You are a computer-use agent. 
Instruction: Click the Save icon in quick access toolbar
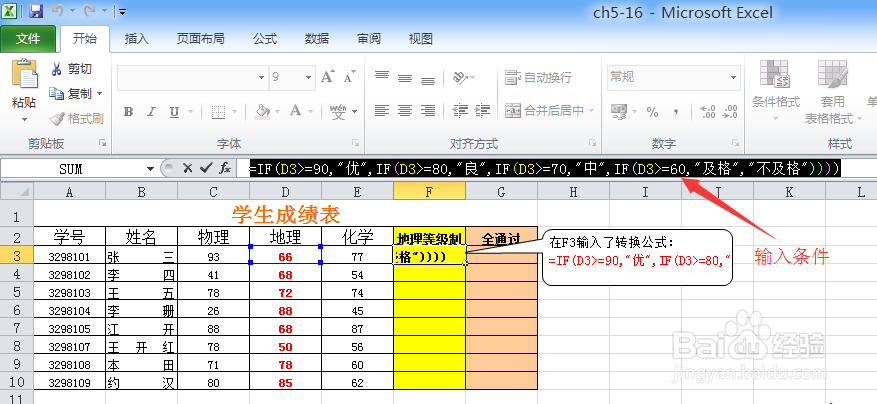(36, 11)
